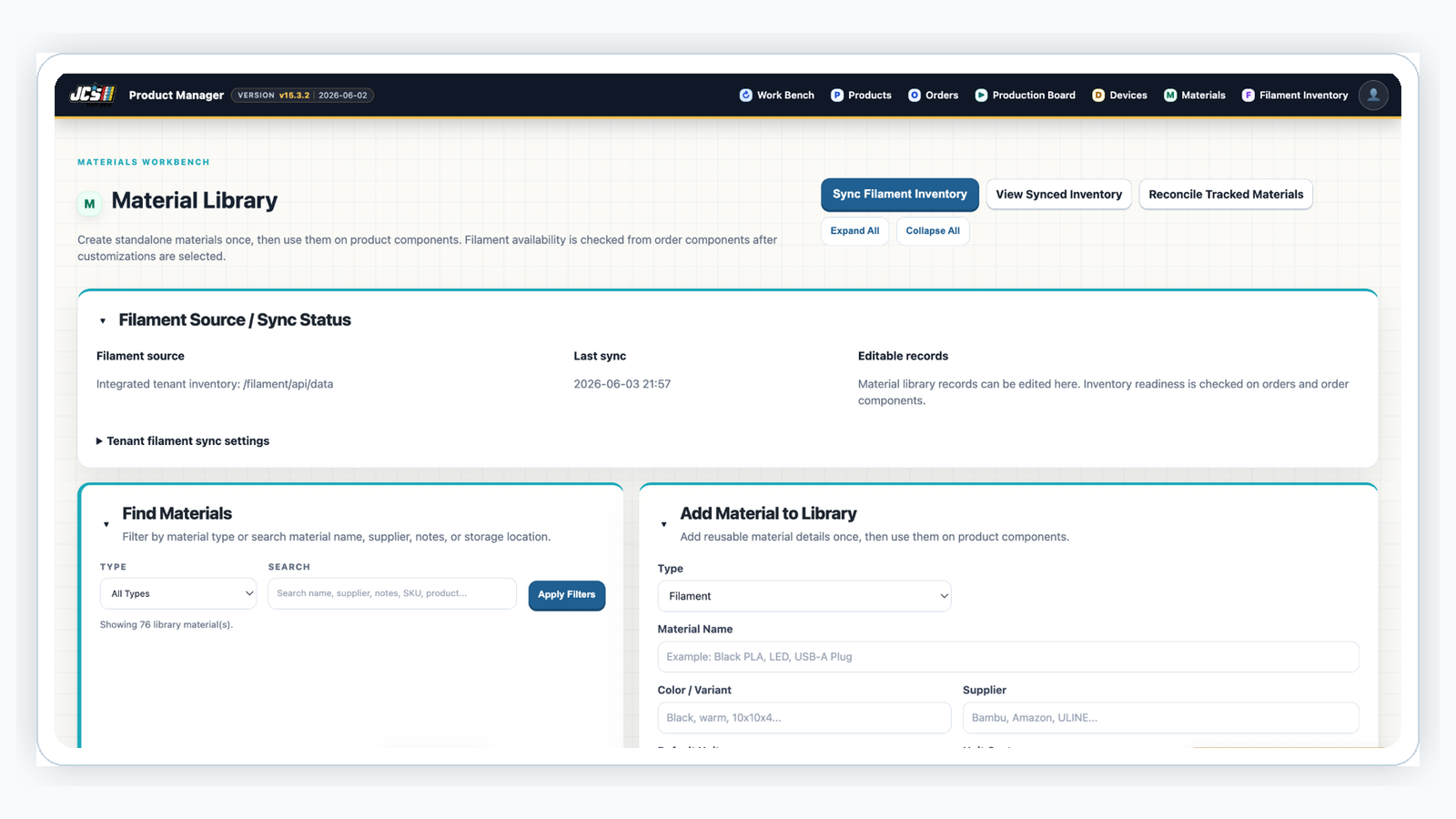Click 'Integrated tenant inventory: /filament/api/data' text

coord(215,384)
